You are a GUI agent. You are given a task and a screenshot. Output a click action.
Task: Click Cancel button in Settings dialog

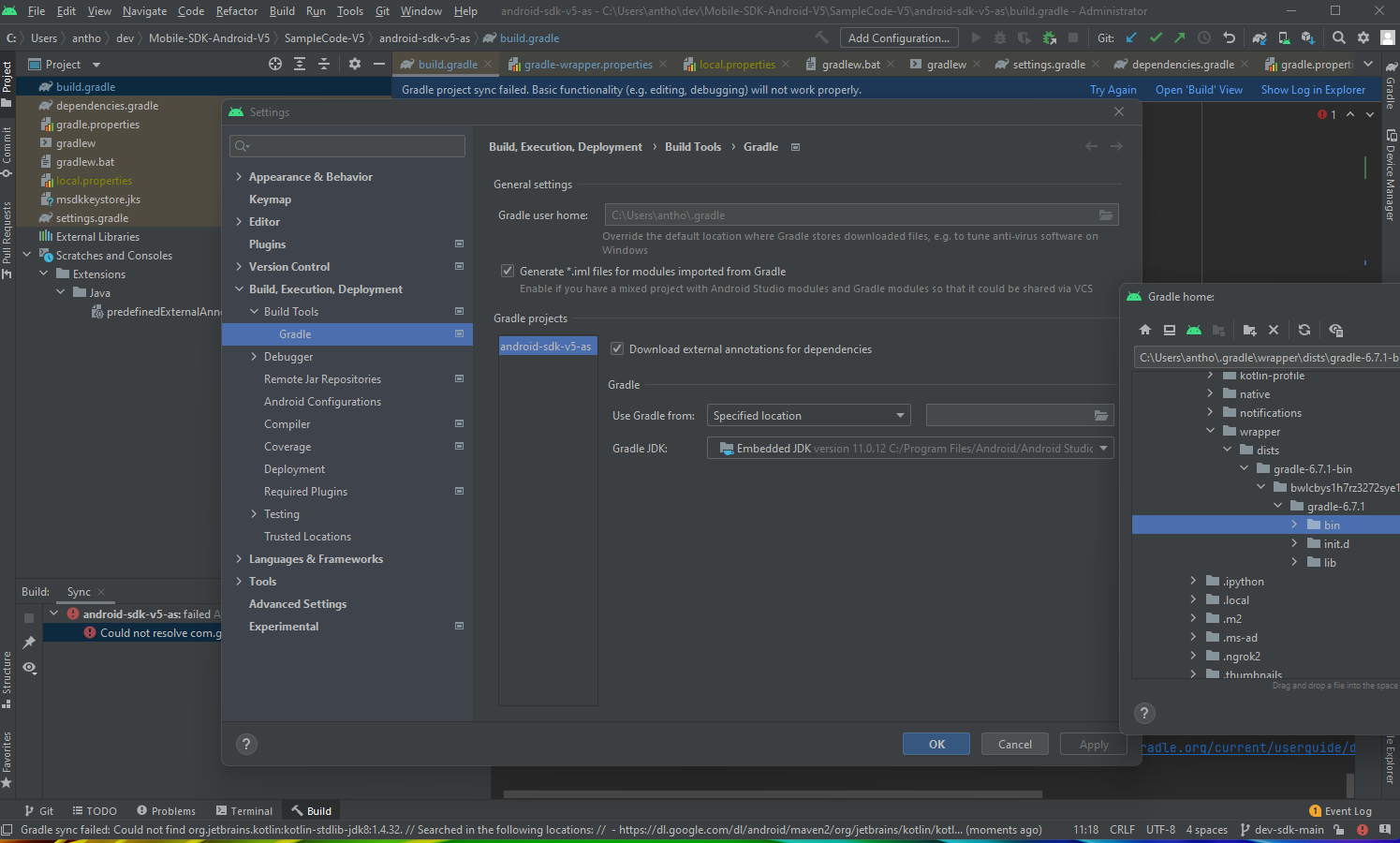pos(1015,744)
